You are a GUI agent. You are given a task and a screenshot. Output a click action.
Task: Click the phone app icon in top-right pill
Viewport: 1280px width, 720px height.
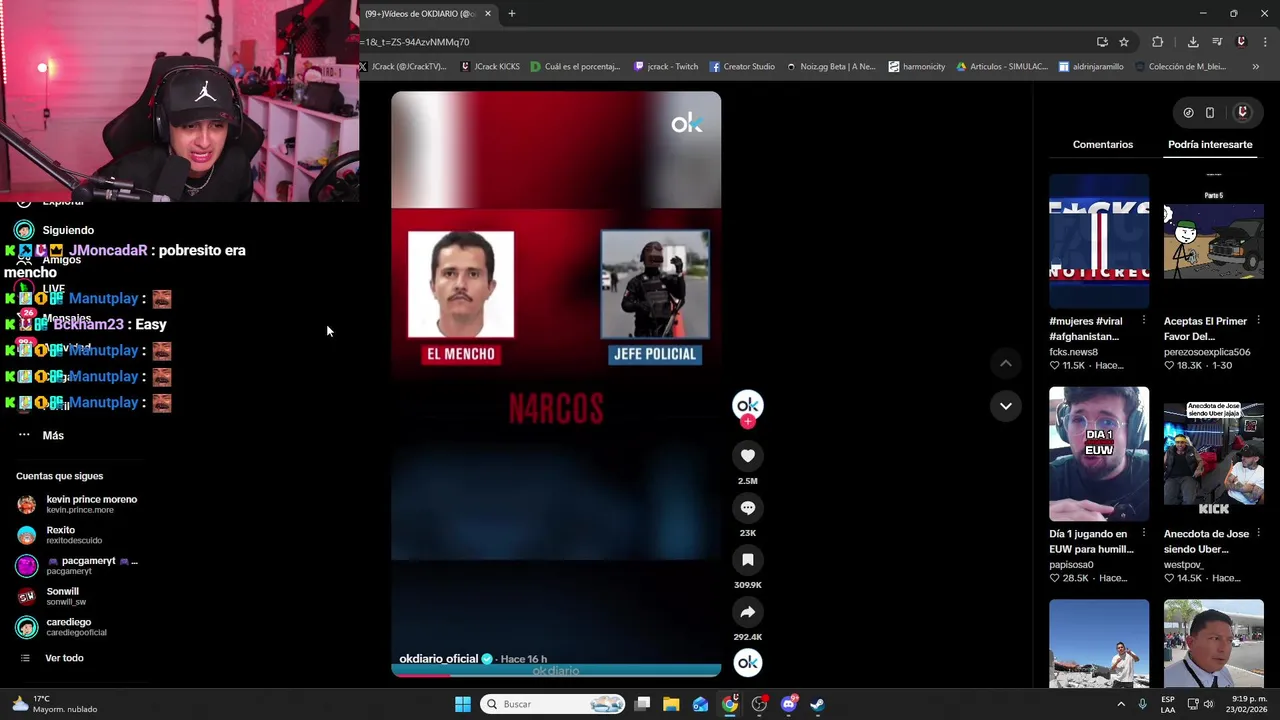(1210, 113)
